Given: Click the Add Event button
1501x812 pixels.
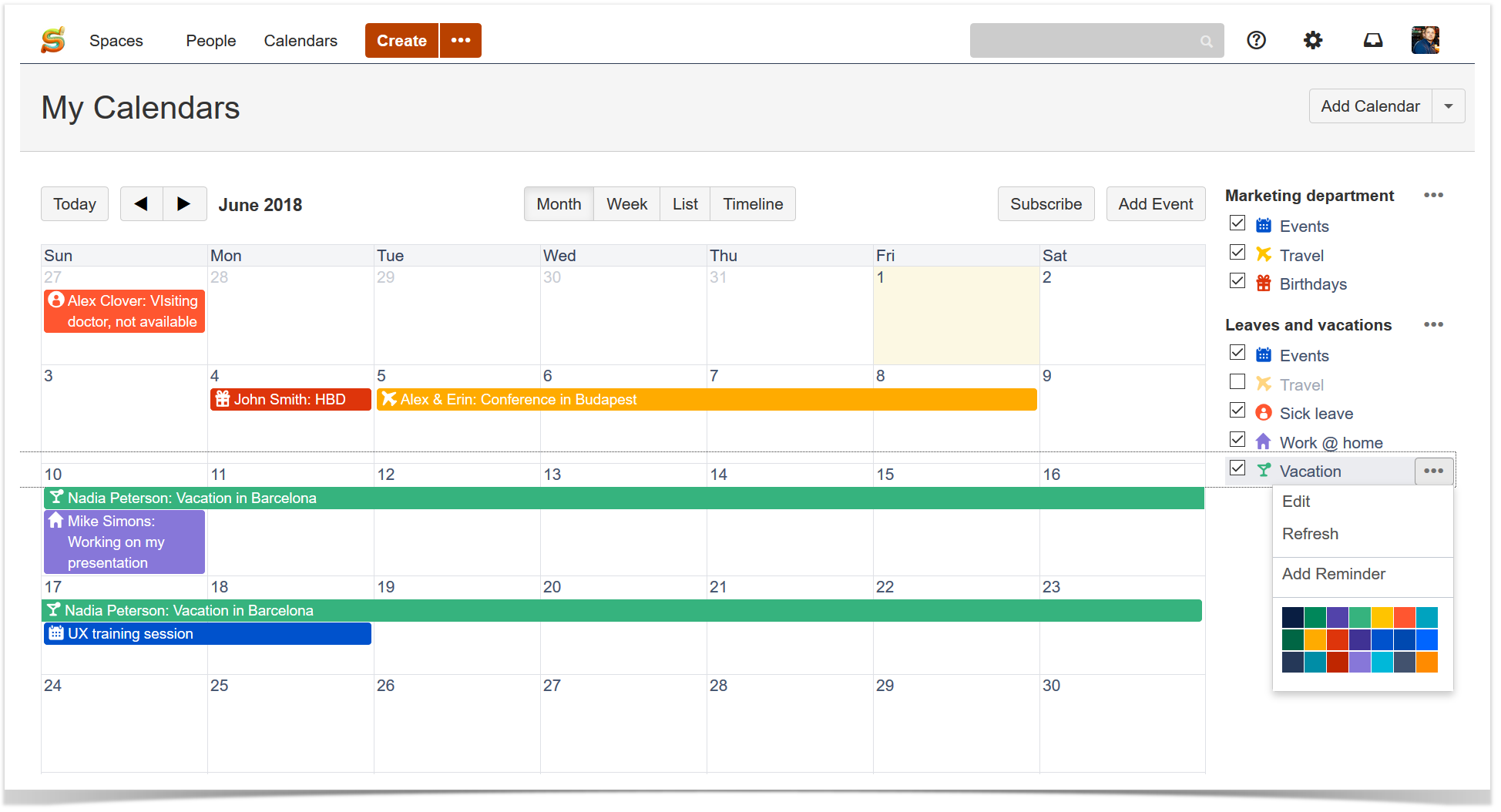Looking at the screenshot, I should pyautogui.click(x=1155, y=203).
